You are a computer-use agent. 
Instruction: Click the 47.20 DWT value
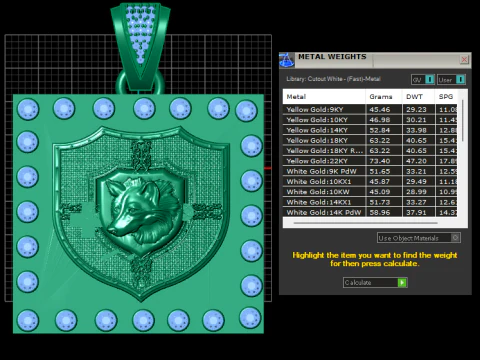click(416, 161)
